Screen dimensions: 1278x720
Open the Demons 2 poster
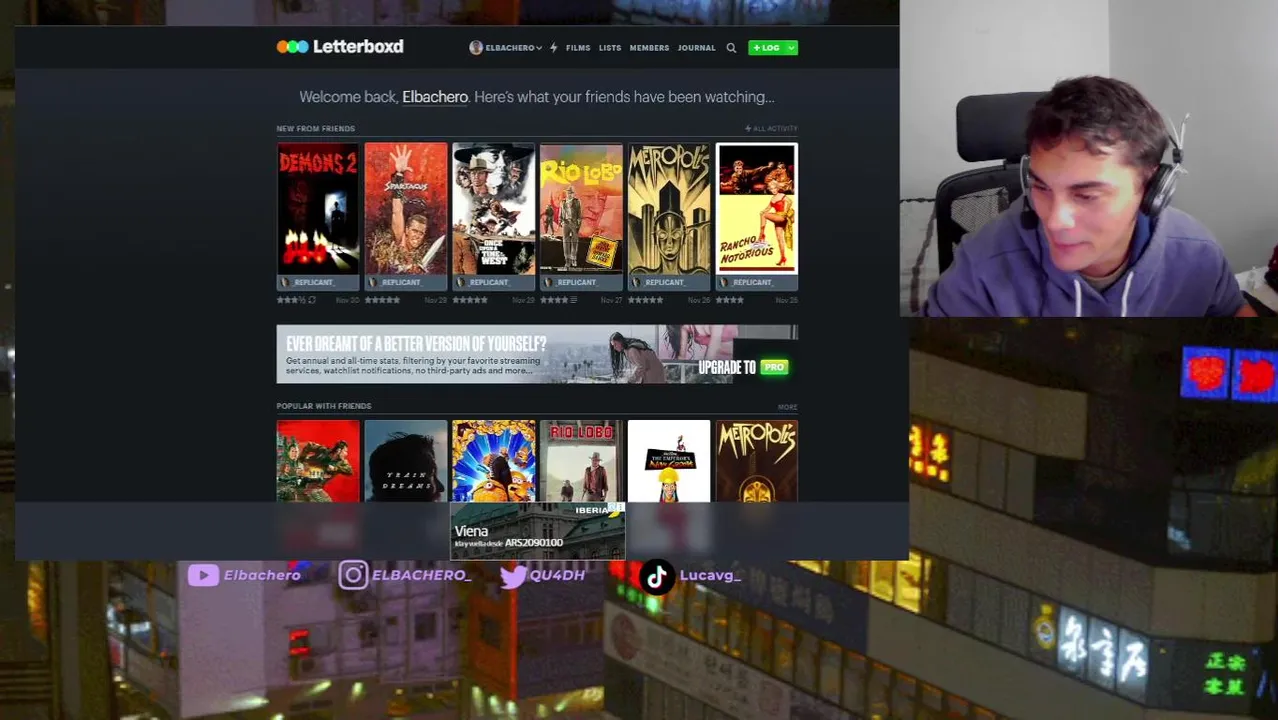(318, 208)
